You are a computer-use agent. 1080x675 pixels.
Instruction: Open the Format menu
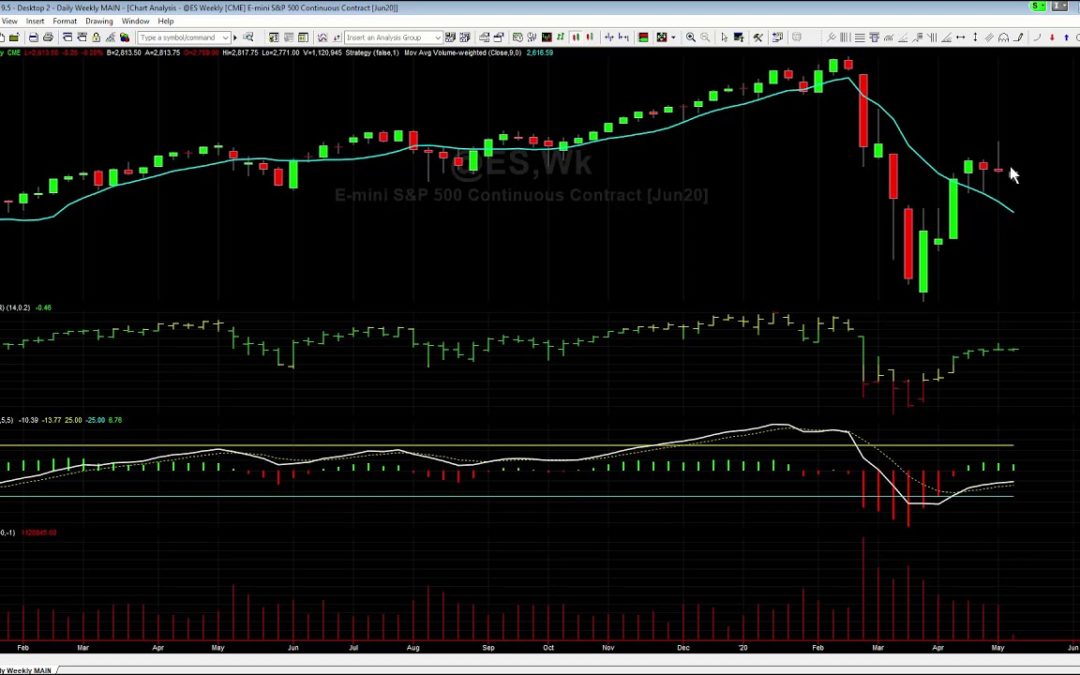(65, 20)
